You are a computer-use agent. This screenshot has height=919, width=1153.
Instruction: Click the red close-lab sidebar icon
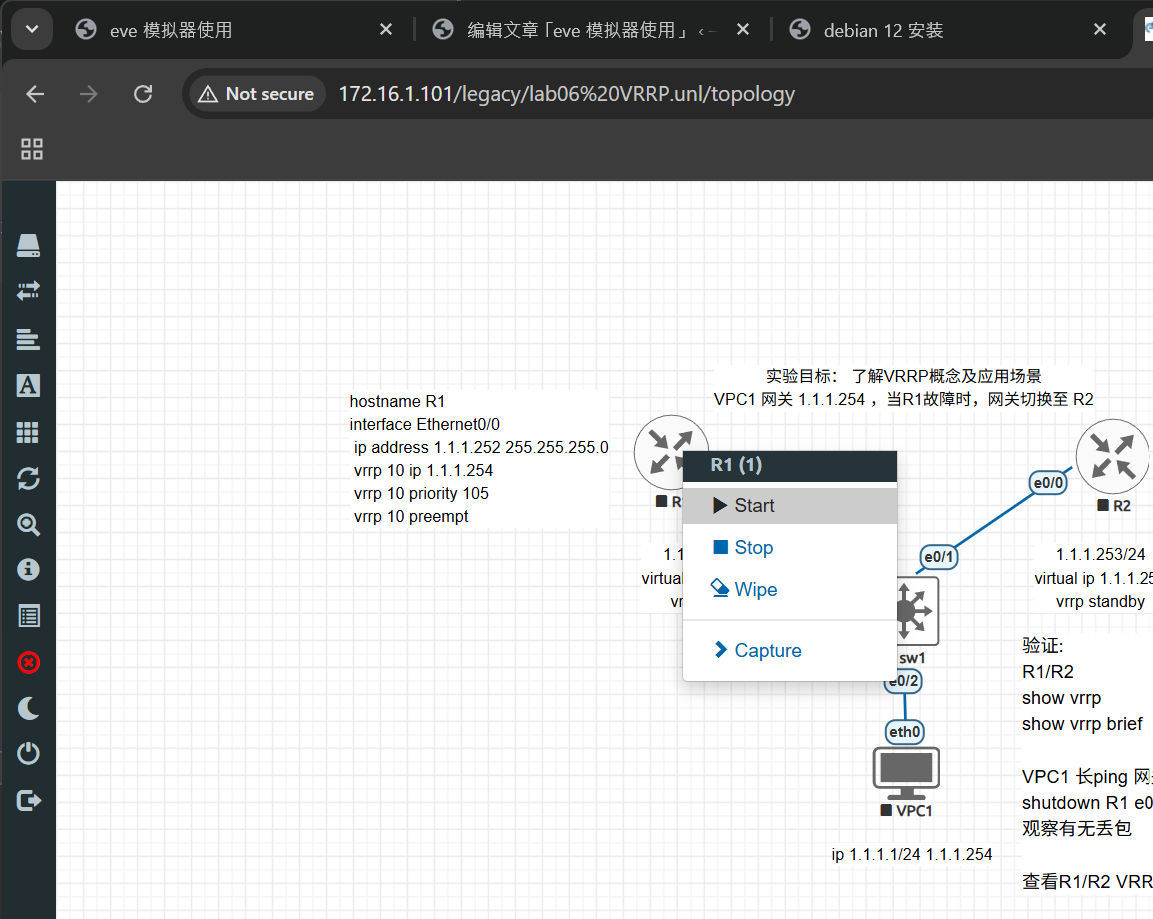(28, 662)
